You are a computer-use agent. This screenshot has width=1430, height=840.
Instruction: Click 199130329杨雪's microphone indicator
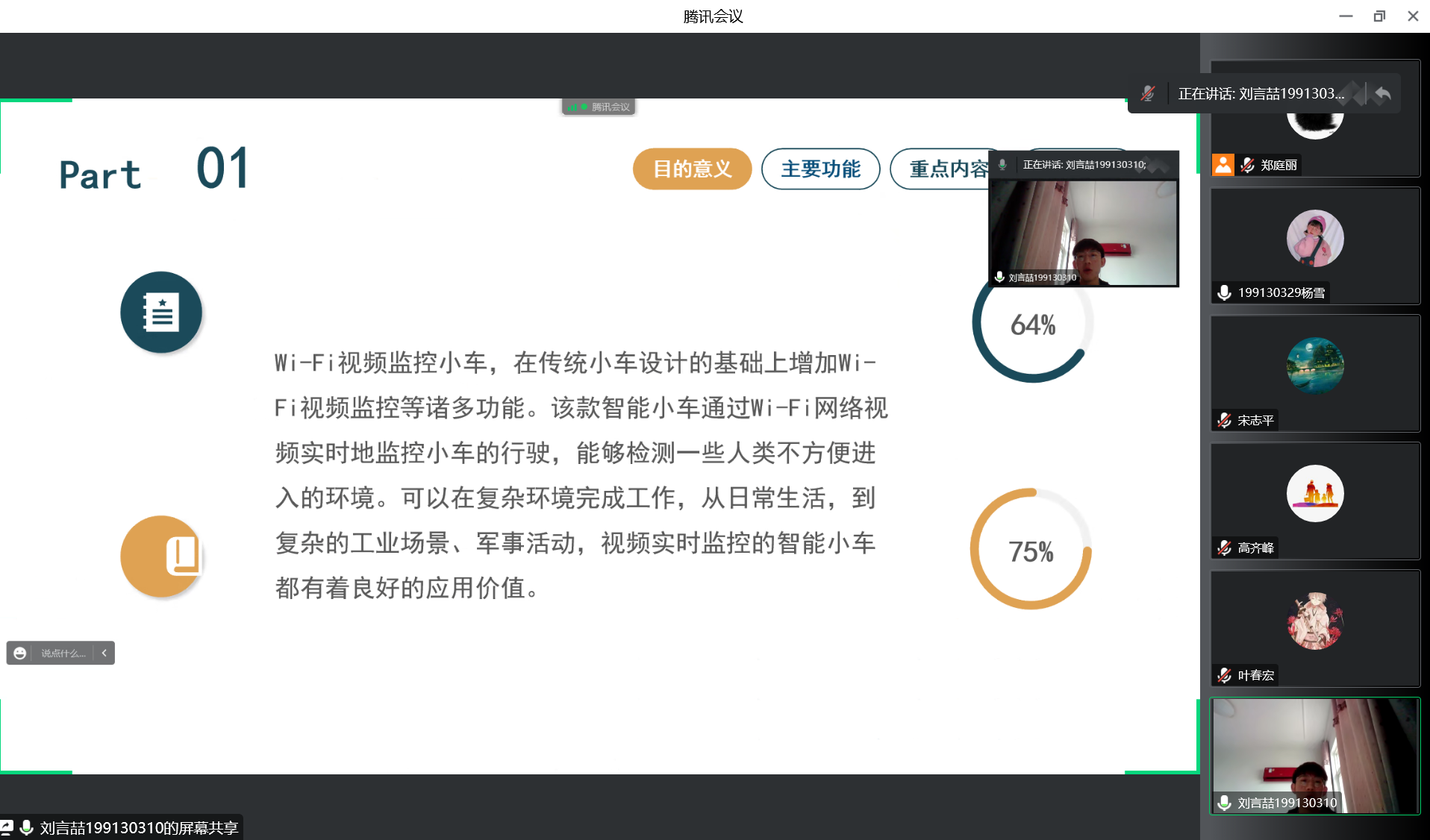coord(1224,293)
